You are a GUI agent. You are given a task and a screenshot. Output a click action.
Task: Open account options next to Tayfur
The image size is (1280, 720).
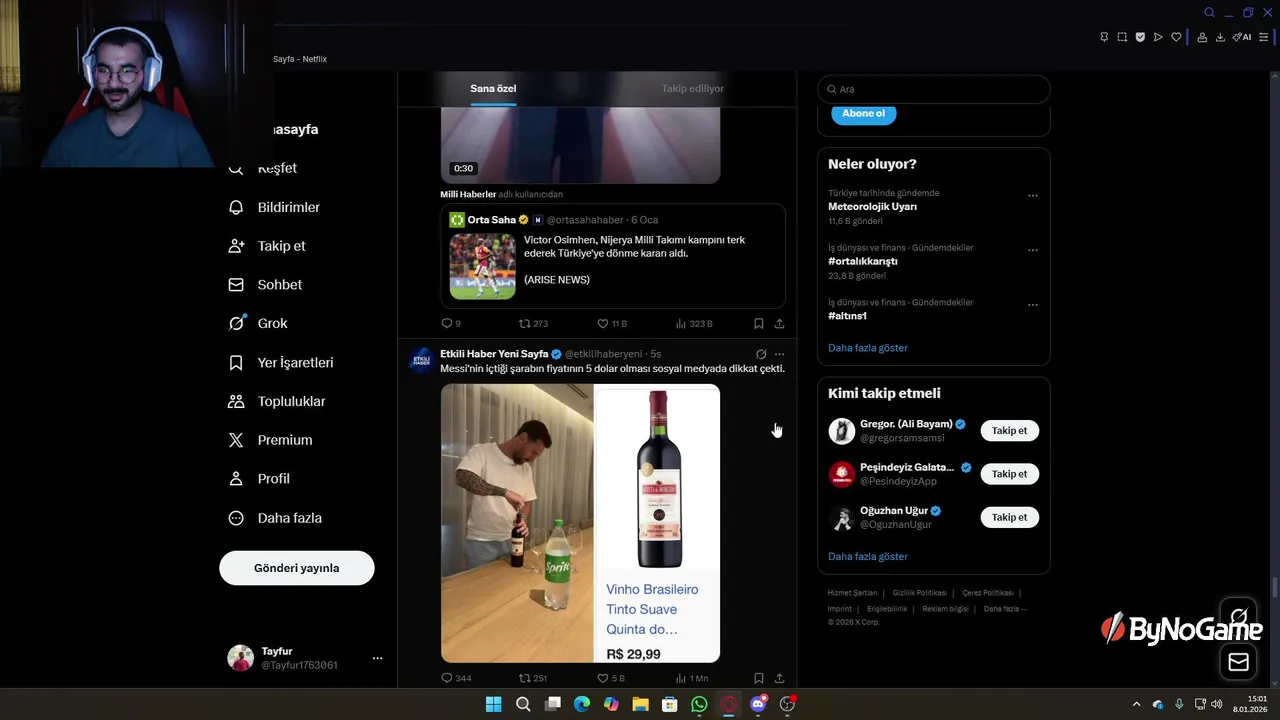coord(377,658)
